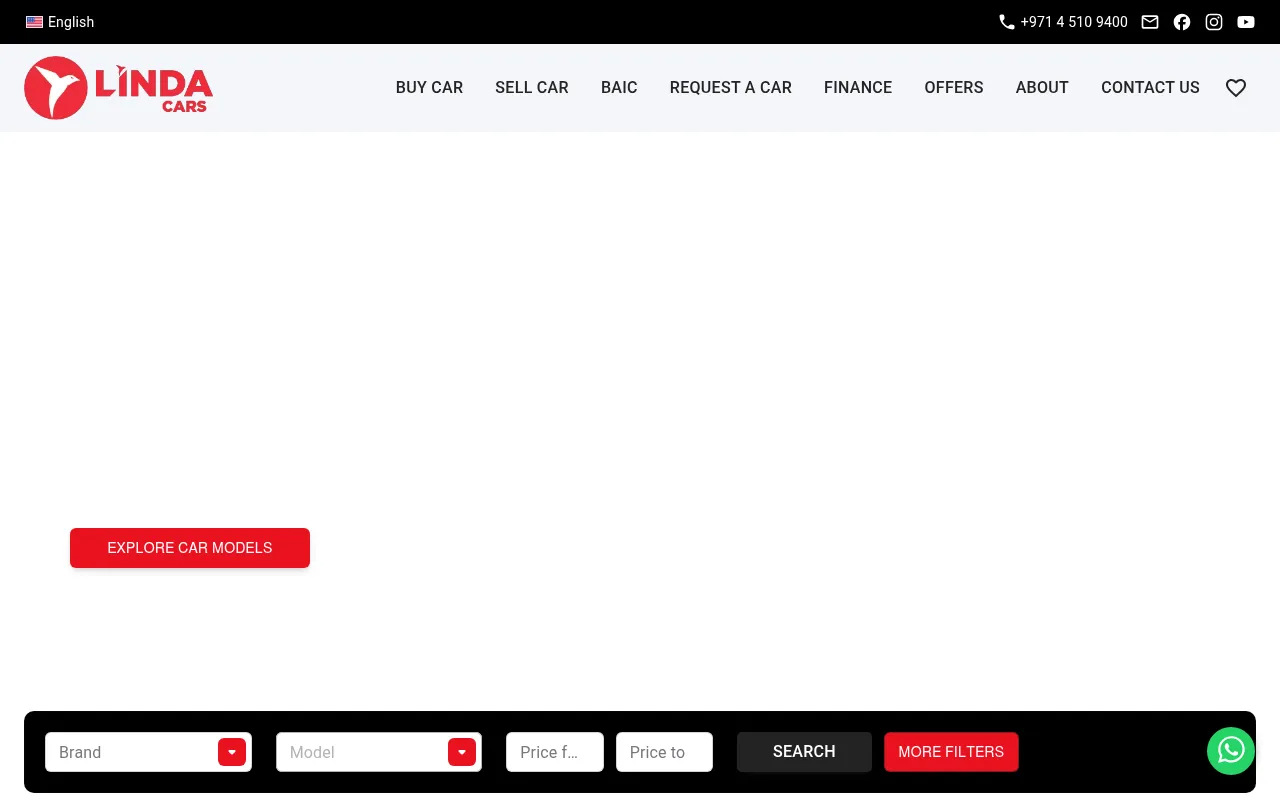Expand the Brand dropdown arrow
1280x800 pixels.
[232, 752]
